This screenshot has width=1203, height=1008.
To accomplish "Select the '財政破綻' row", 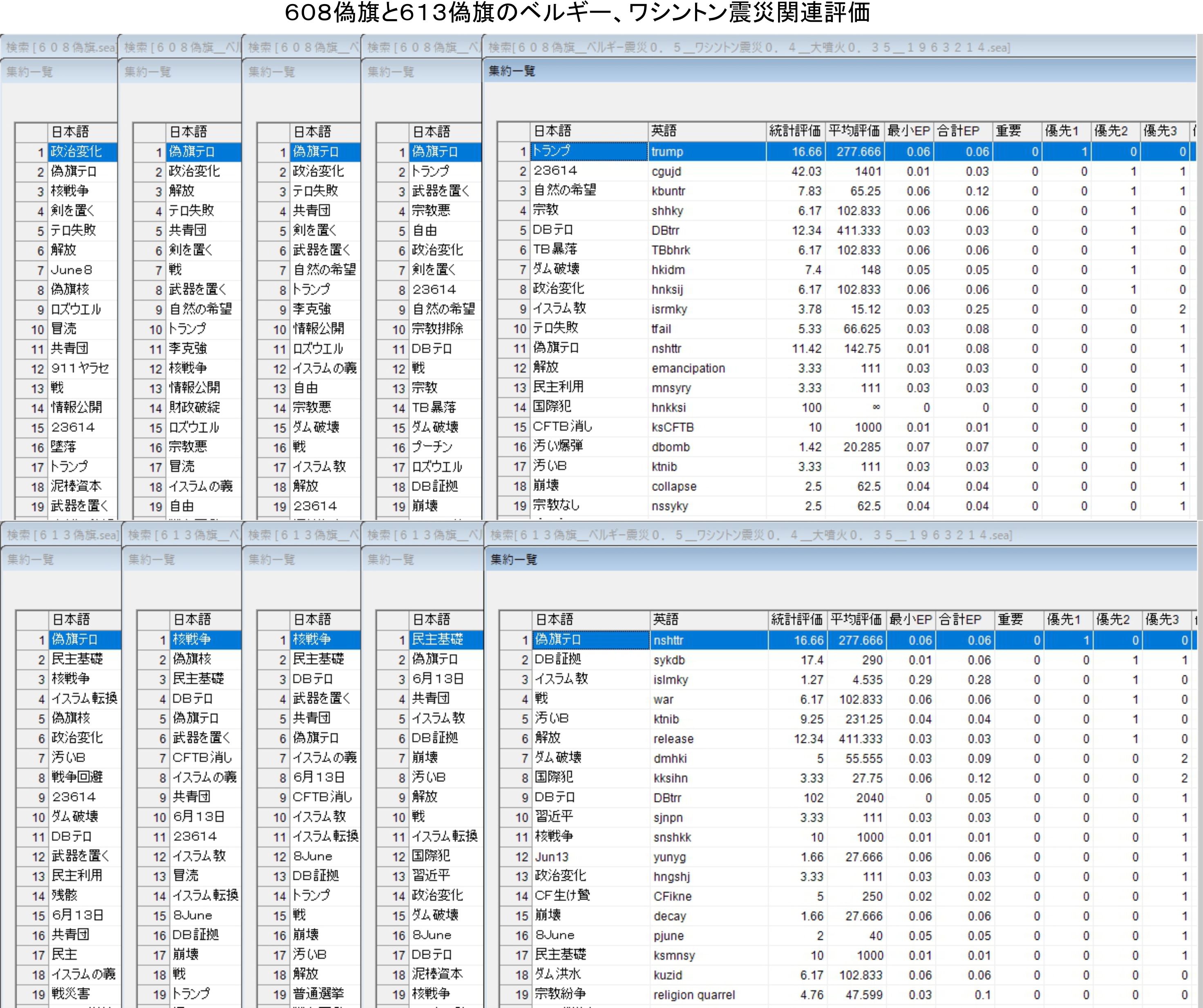I will point(187,407).
